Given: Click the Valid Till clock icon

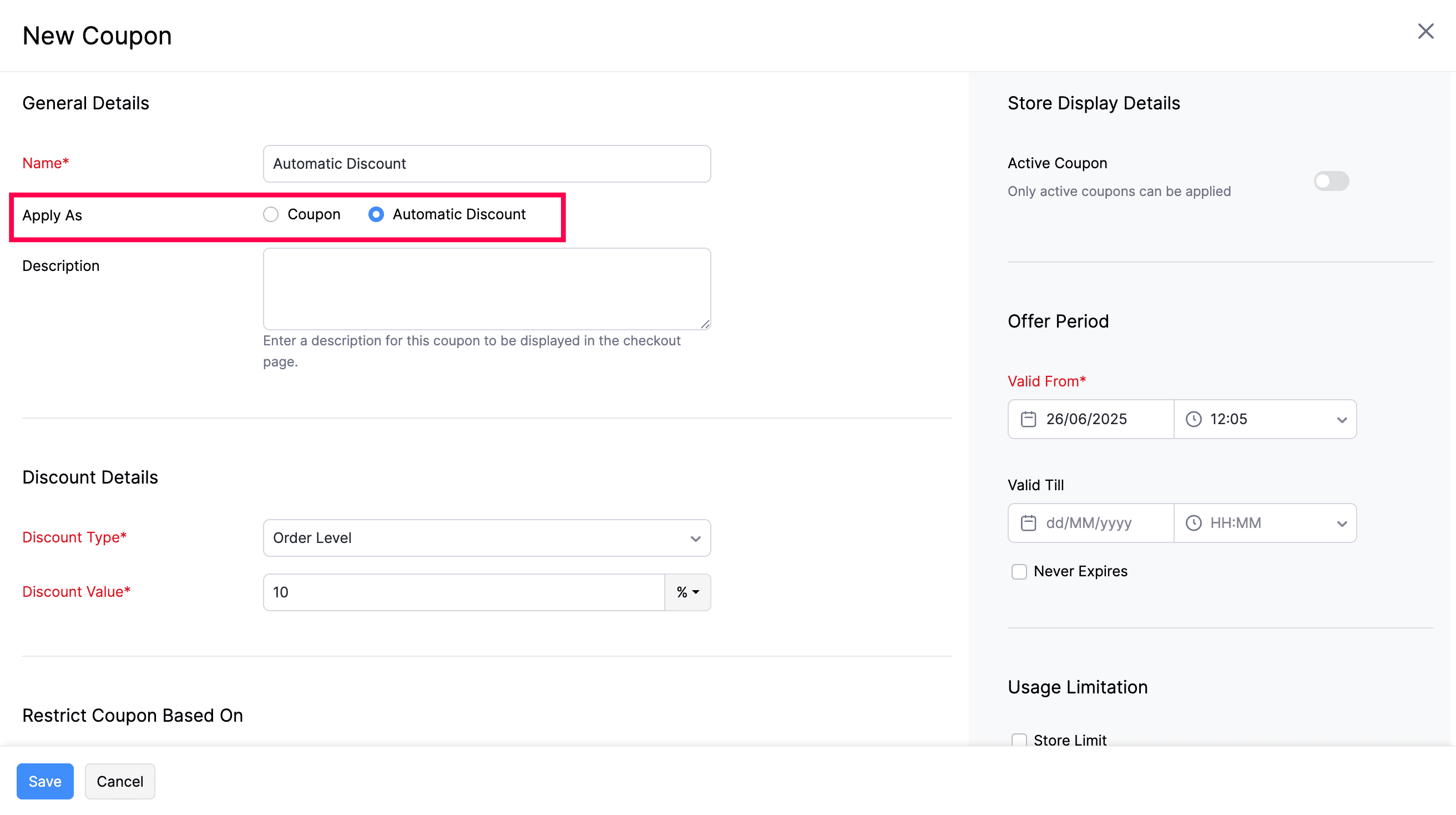Looking at the screenshot, I should tap(1193, 523).
